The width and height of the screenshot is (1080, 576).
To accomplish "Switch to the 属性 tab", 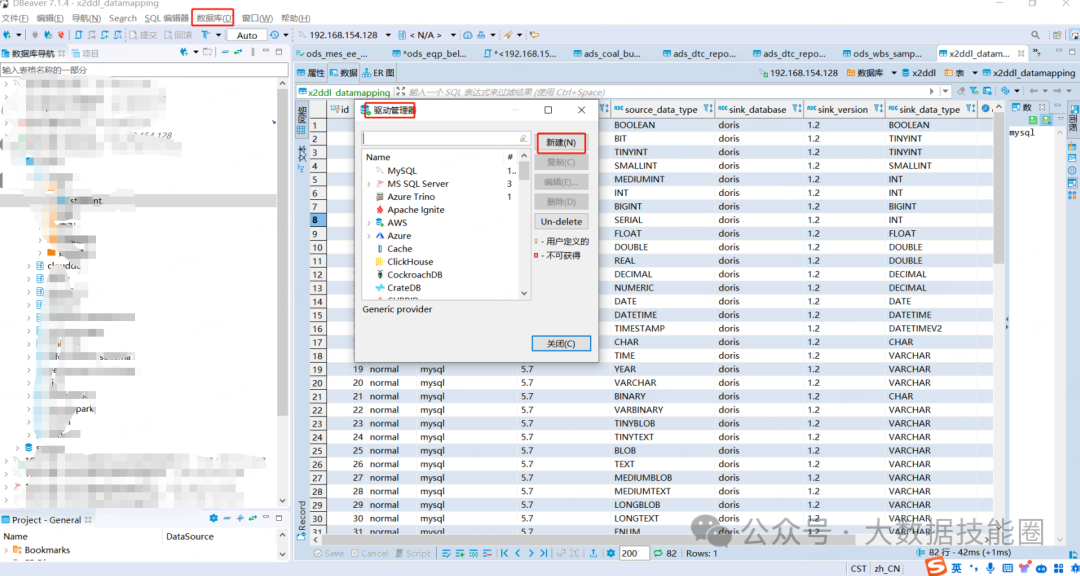I will tap(311, 73).
